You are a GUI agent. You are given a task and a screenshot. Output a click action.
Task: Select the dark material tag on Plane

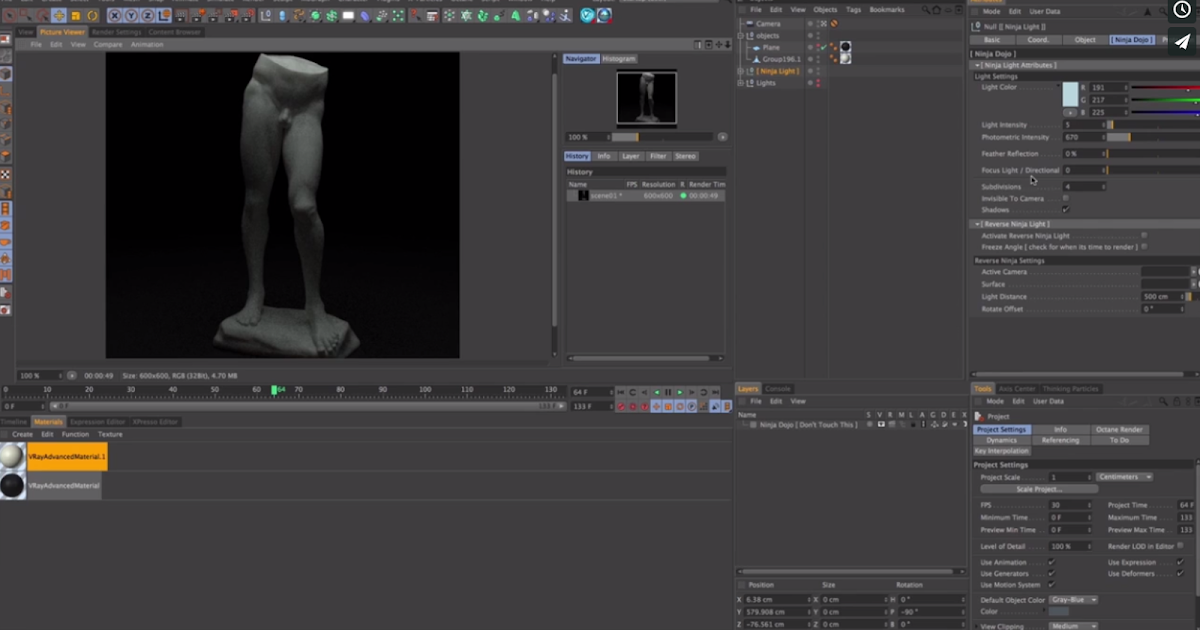[846, 47]
